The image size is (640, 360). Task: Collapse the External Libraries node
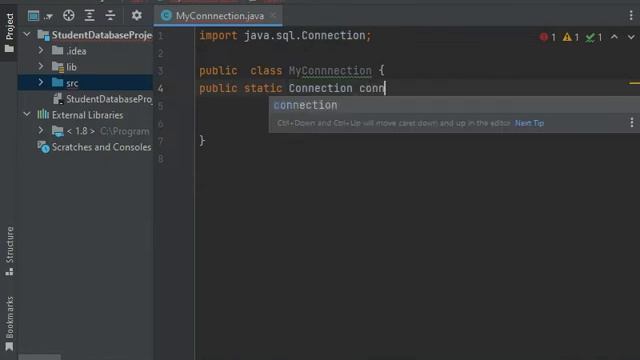pos(27,114)
